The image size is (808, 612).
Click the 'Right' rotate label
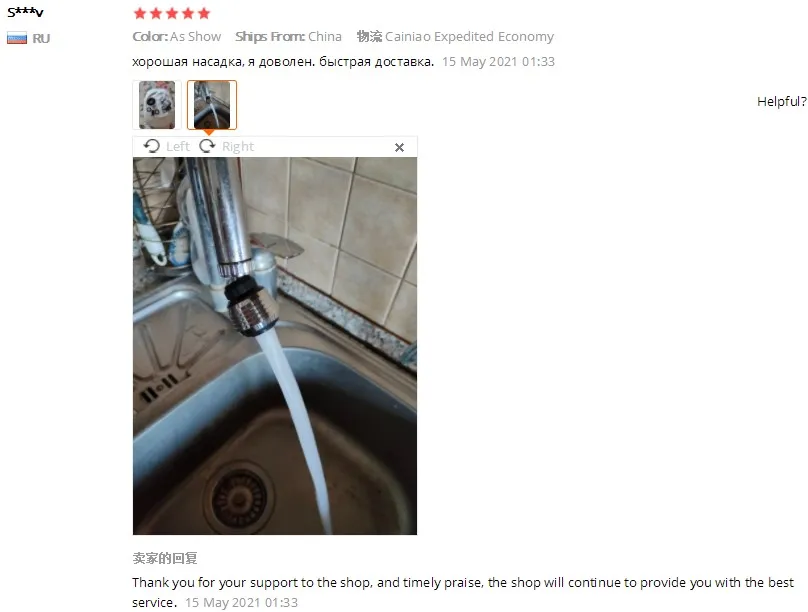(238, 147)
